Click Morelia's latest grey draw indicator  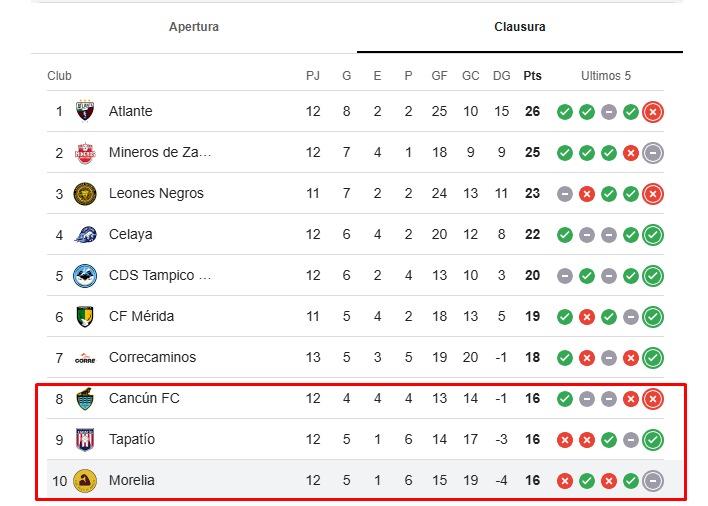click(x=653, y=480)
